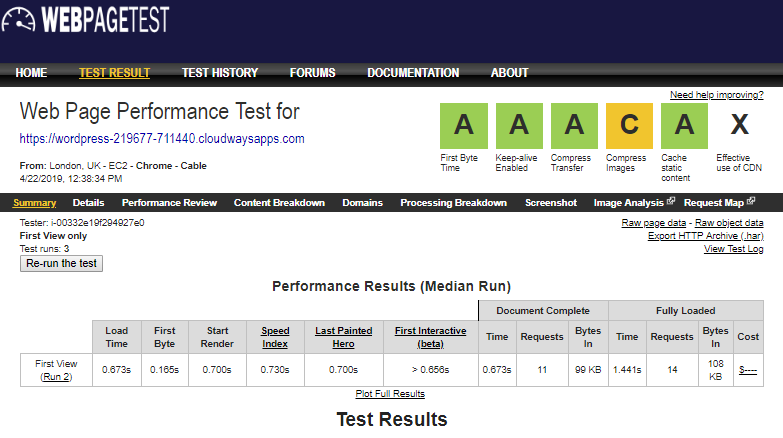Open the Plot Full Results link
The height and width of the screenshot is (438, 783).
(x=390, y=394)
